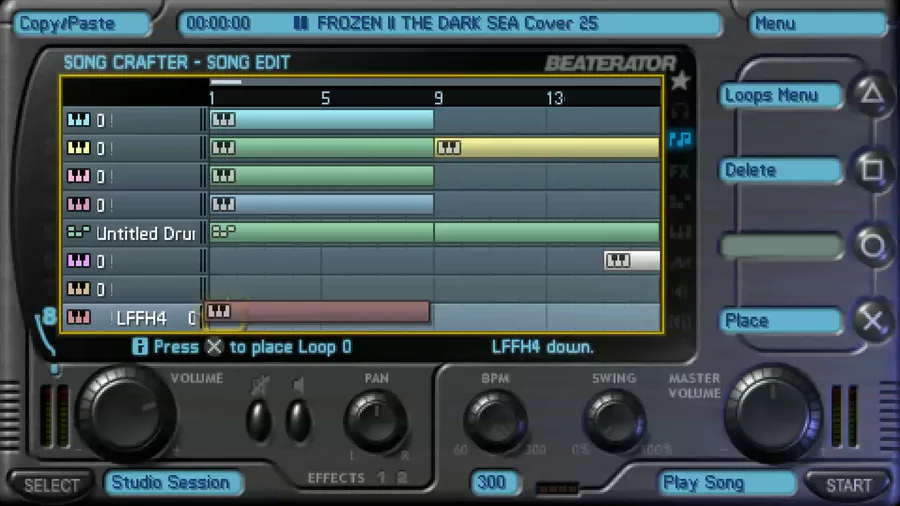Click the BPM knob
Image resolution: width=900 pixels, height=506 pixels.
495,421
